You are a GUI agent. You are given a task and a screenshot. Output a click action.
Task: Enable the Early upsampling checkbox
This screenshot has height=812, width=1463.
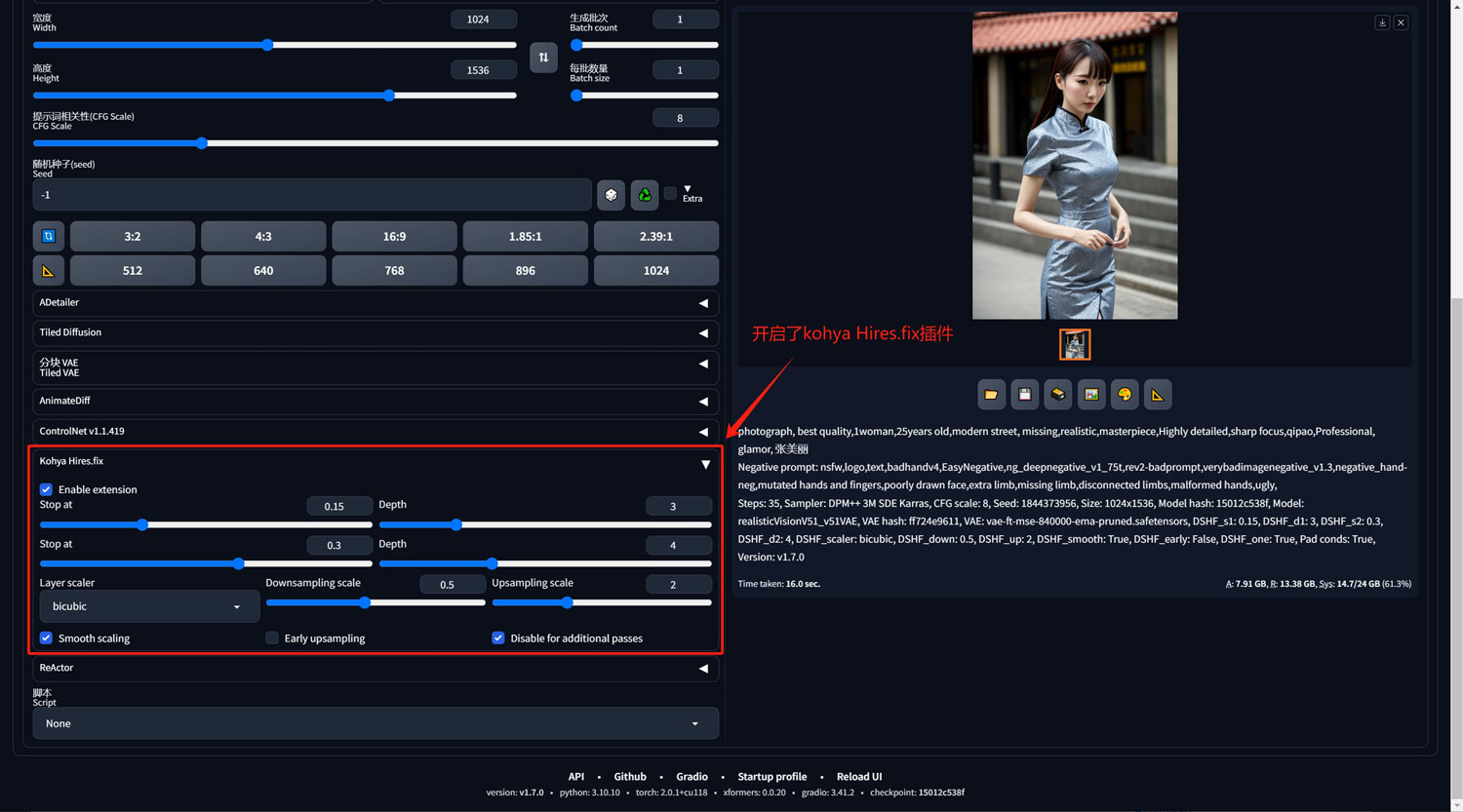coord(272,638)
